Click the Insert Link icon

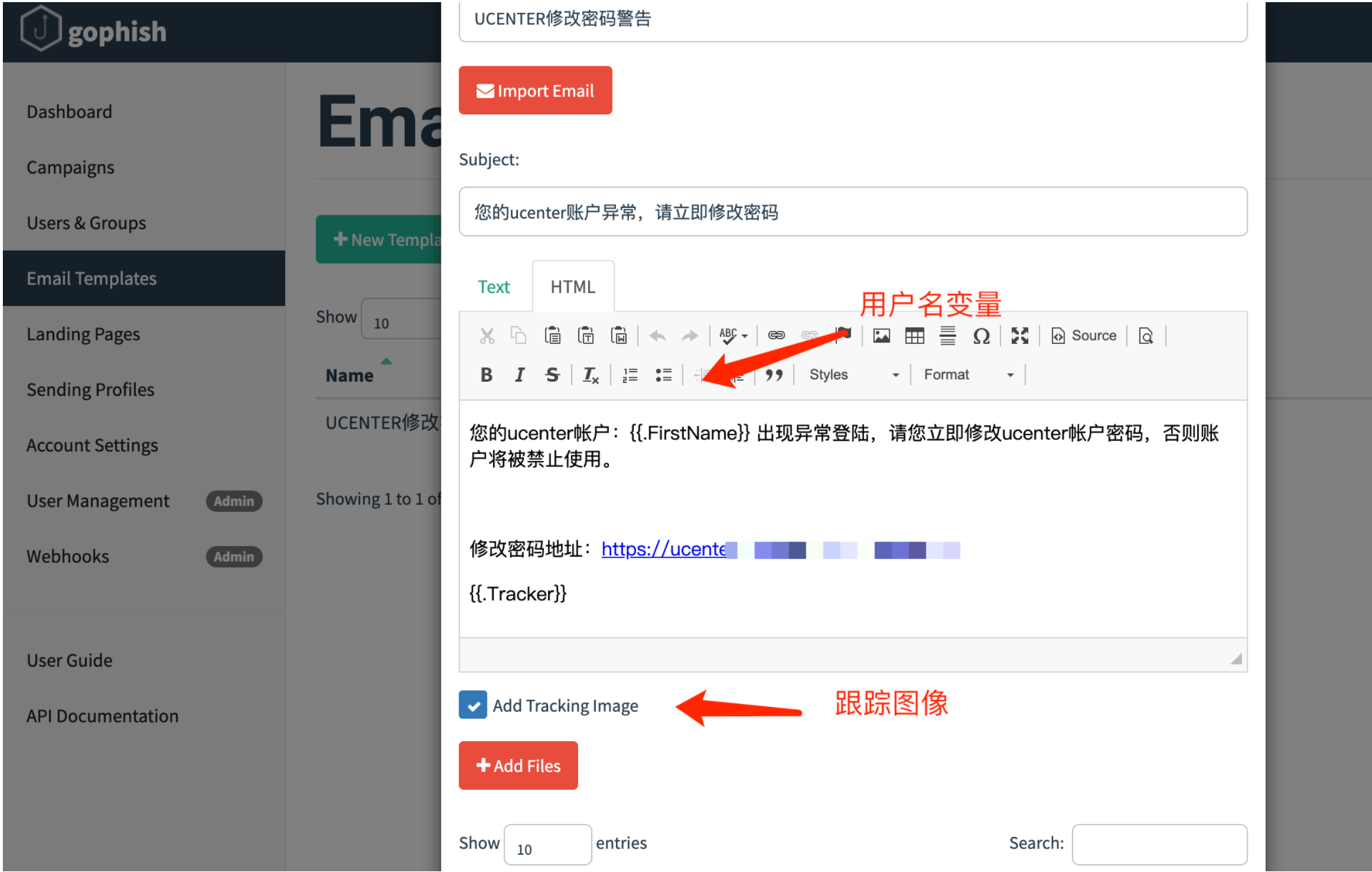776,335
